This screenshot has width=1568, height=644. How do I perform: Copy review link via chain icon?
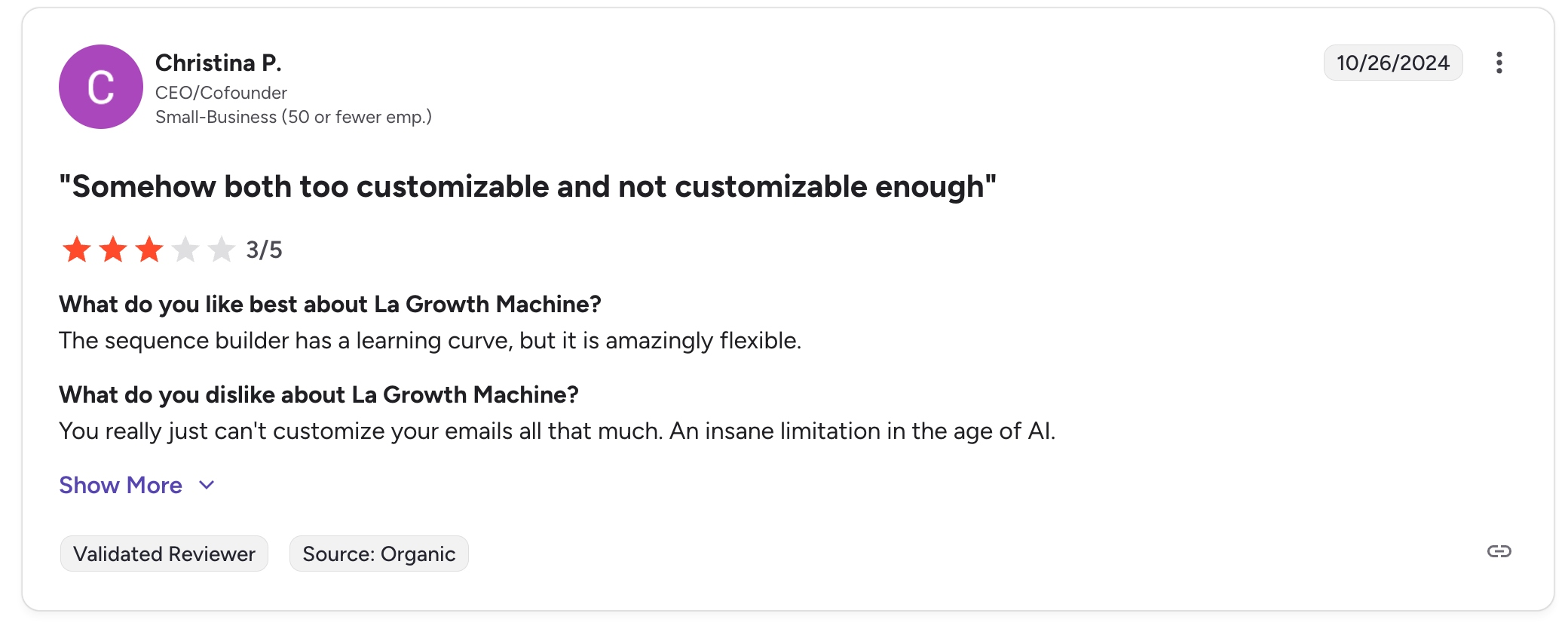tap(1499, 551)
